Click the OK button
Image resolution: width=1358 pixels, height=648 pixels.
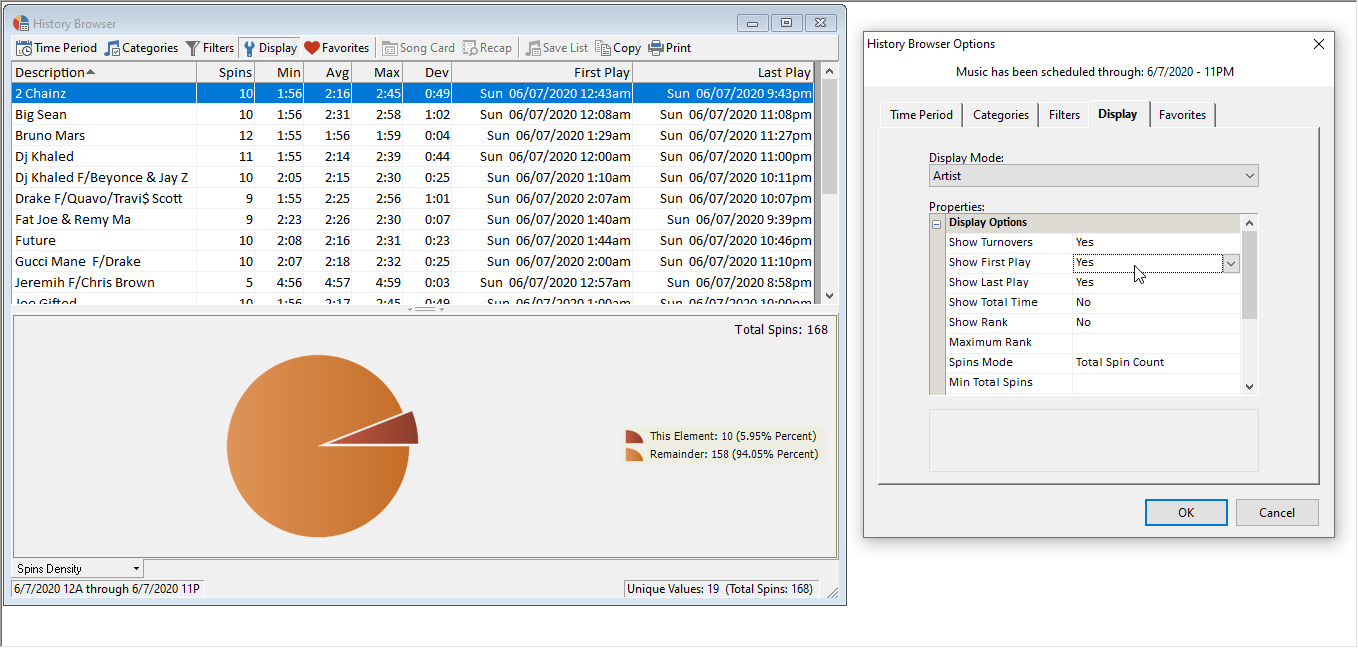[x=1185, y=513]
